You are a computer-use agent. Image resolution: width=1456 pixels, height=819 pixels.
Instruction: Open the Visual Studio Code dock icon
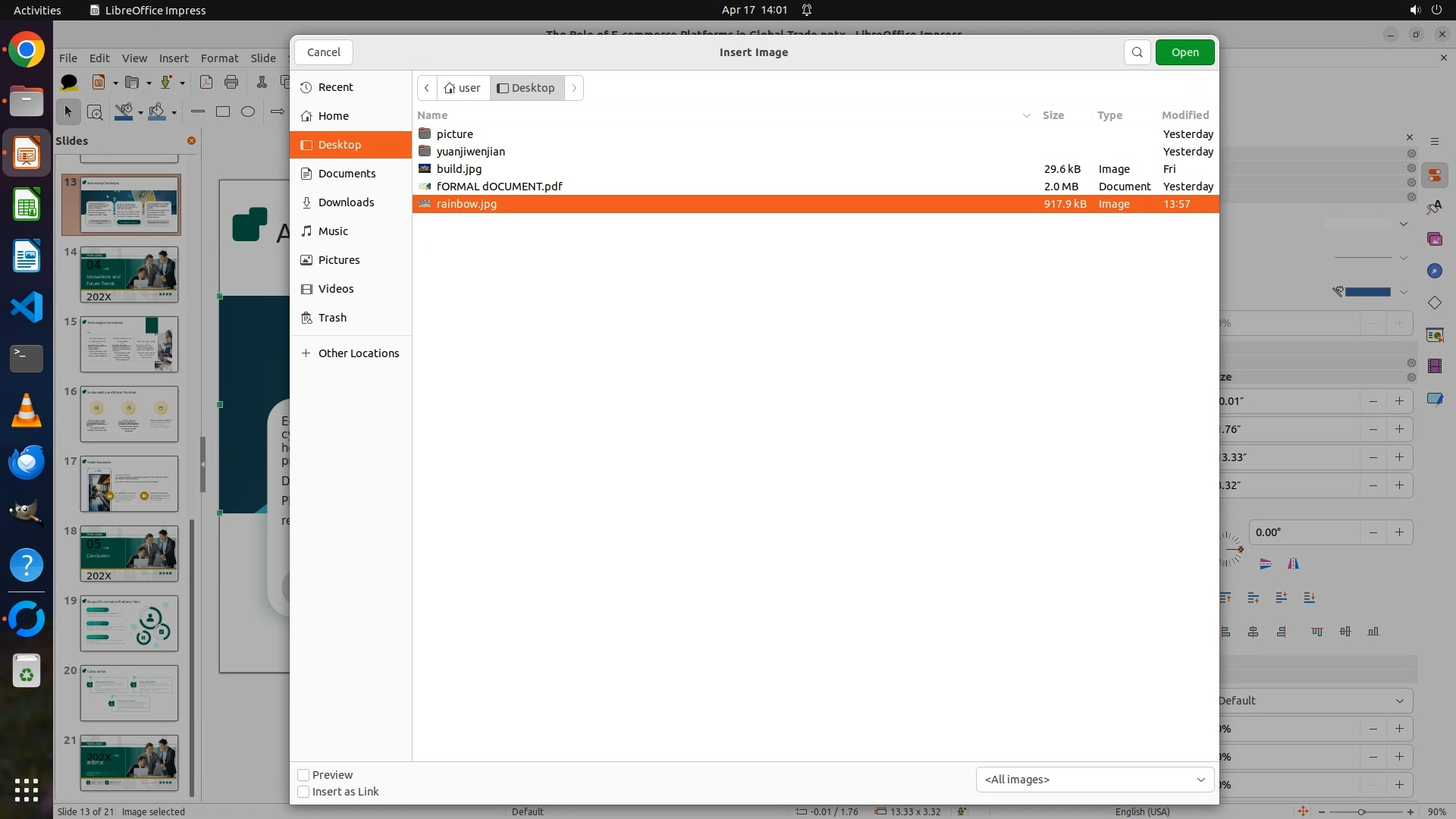27,307
